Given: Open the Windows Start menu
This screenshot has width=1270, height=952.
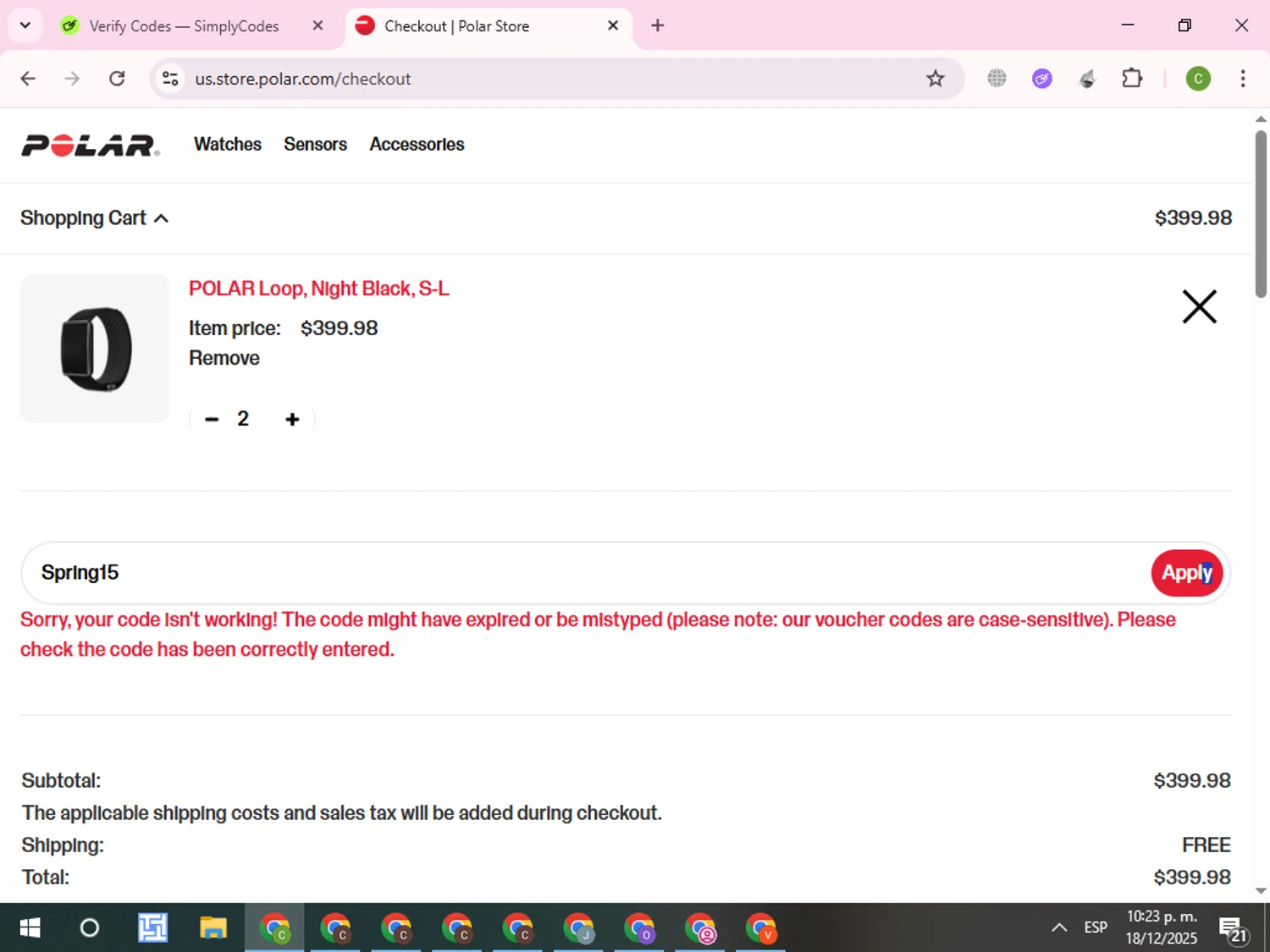Looking at the screenshot, I should pos(30,928).
